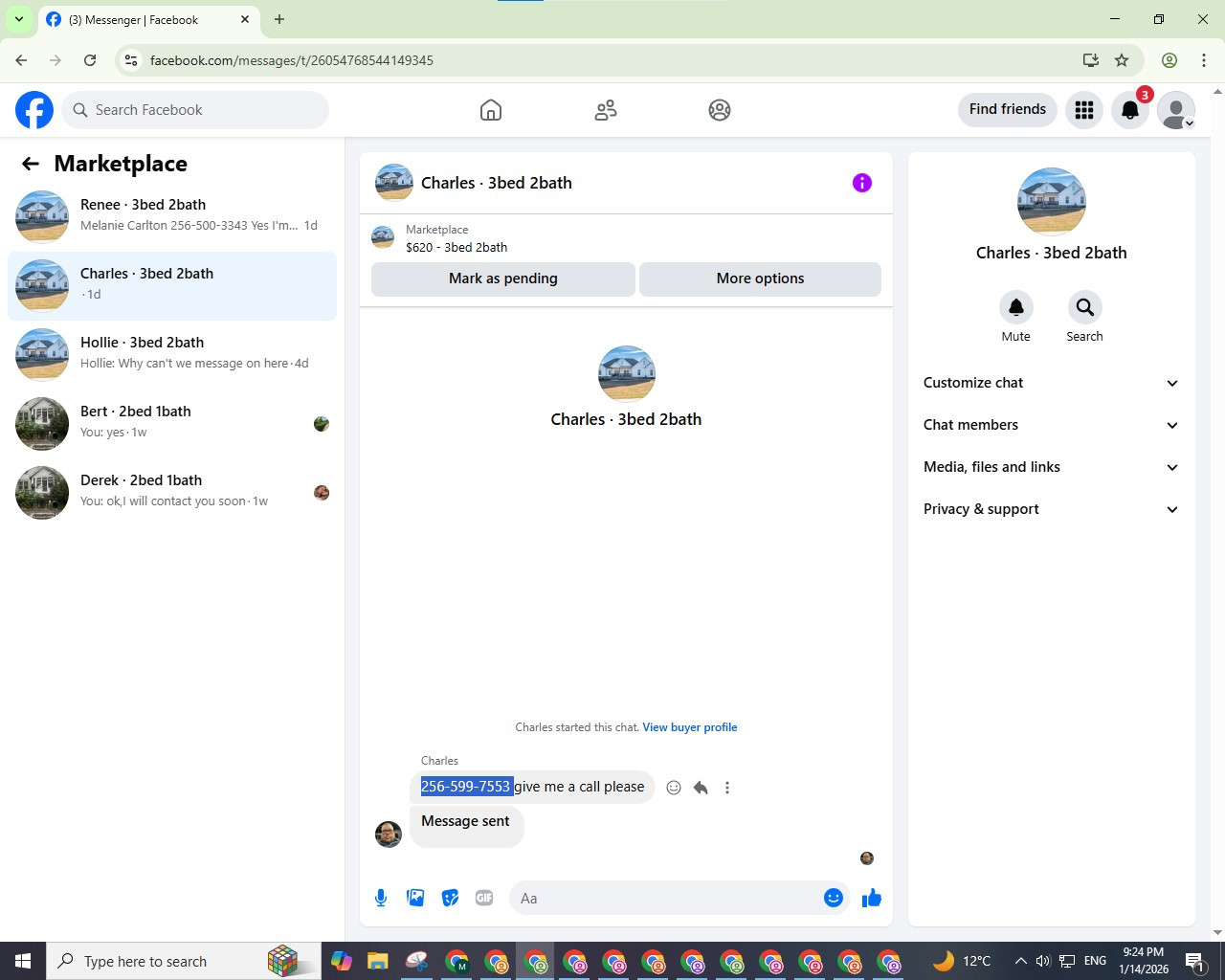This screenshot has width=1225, height=980.
Task: Reply to Charles's message arrow icon
Action: 701,788
